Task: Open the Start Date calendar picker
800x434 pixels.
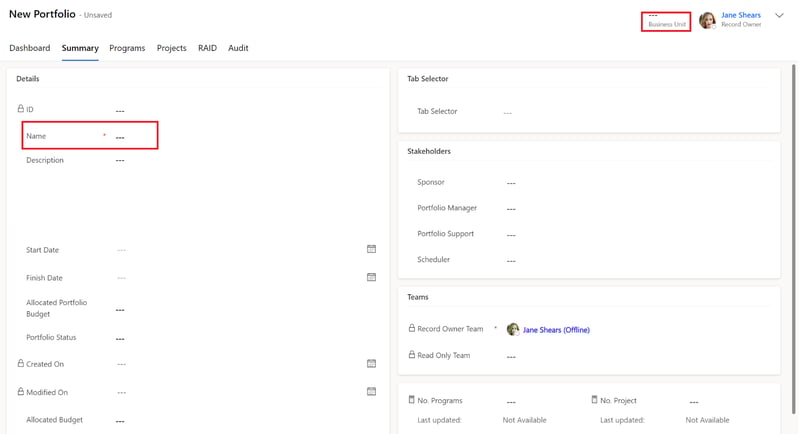Action: (371, 249)
